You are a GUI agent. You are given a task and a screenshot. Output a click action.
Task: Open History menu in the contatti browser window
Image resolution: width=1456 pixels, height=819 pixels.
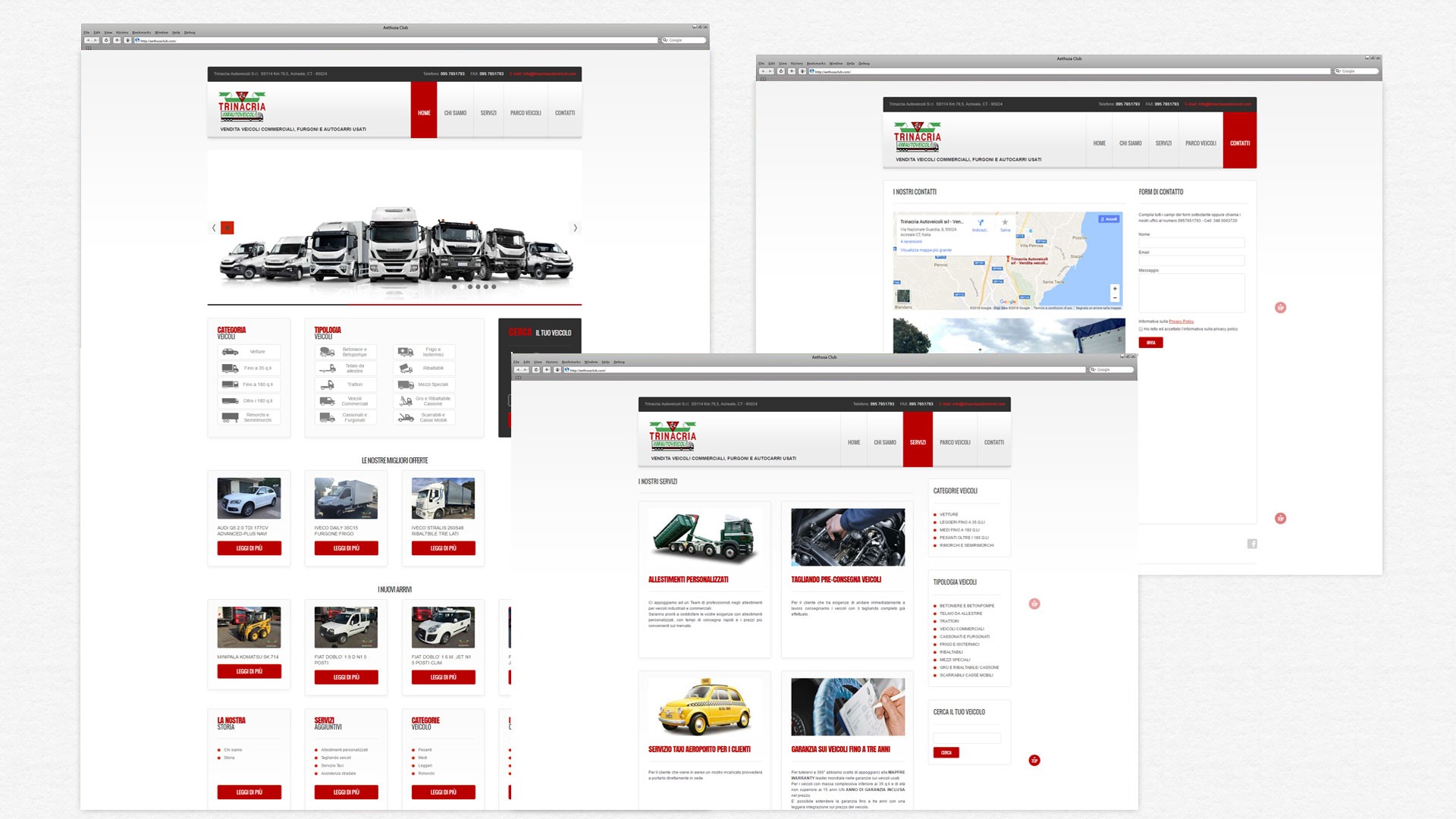point(796,64)
